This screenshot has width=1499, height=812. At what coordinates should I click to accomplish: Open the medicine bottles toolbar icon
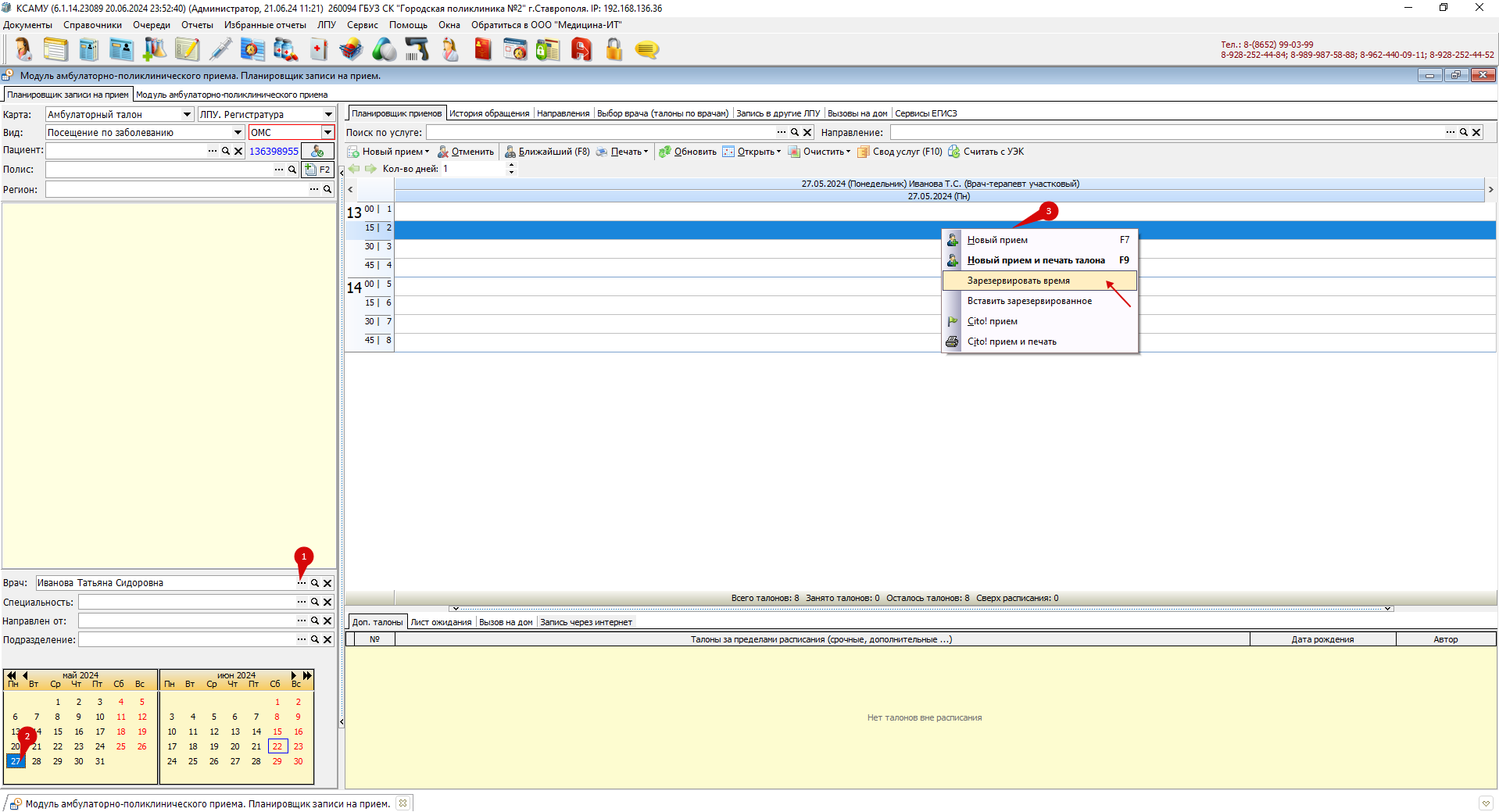(x=285, y=50)
